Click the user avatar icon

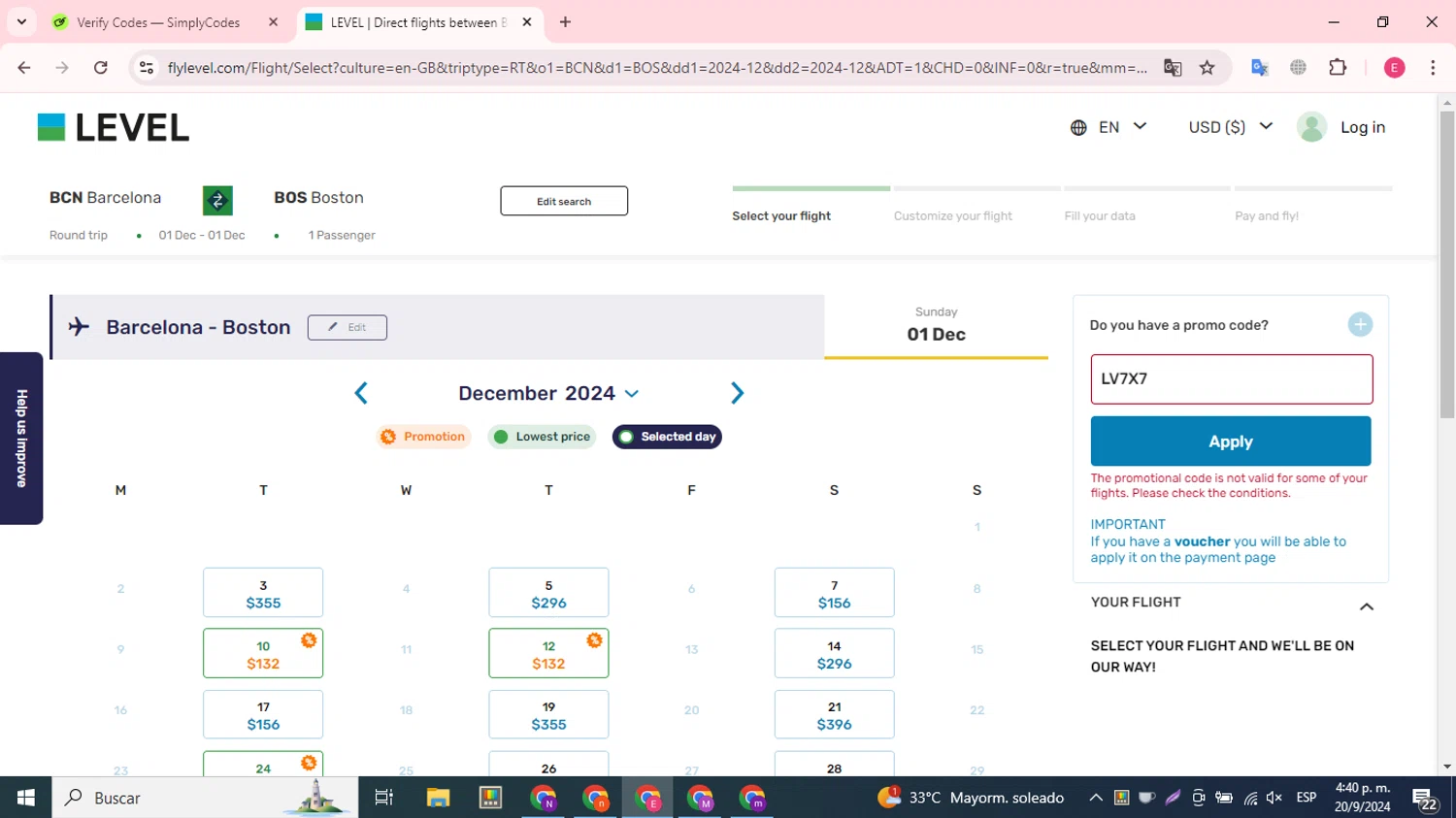(x=1311, y=127)
